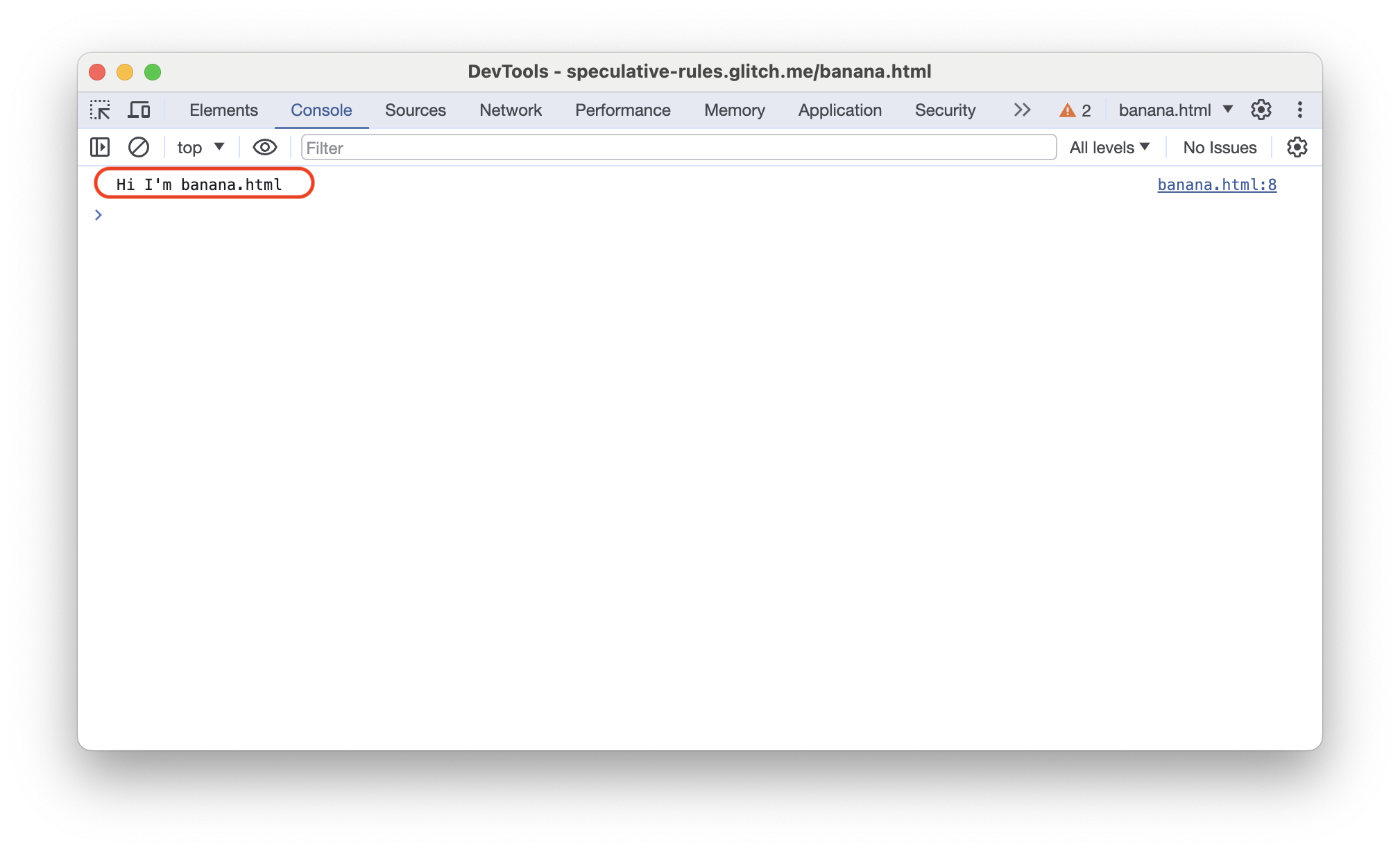Click the sidebar toggle panel icon
The width and height of the screenshot is (1400, 853).
[99, 147]
